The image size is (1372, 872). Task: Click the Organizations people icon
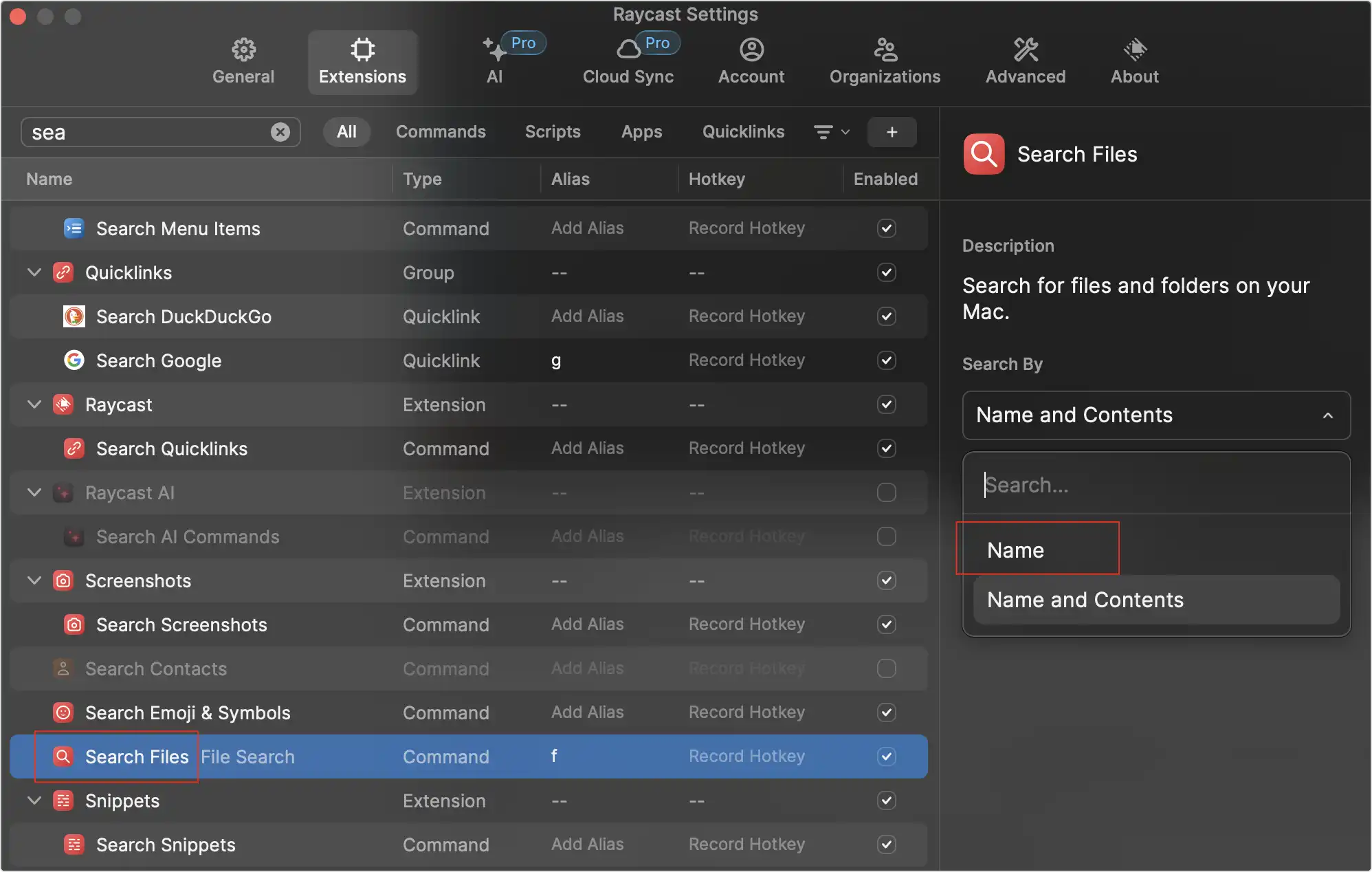(885, 50)
